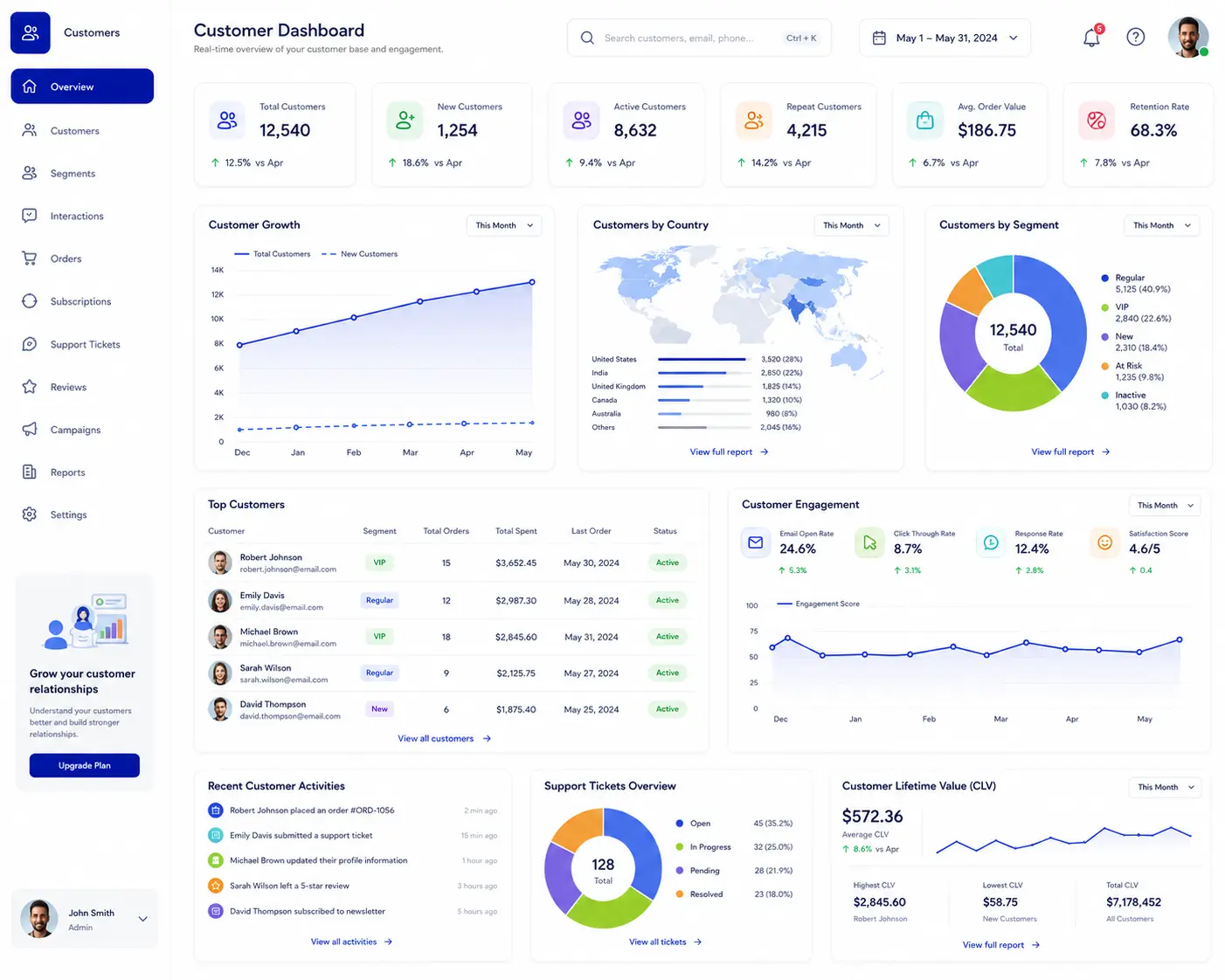Expand John Smith account menu chevron
Viewport: 1225px width, 980px height.
pos(143,919)
